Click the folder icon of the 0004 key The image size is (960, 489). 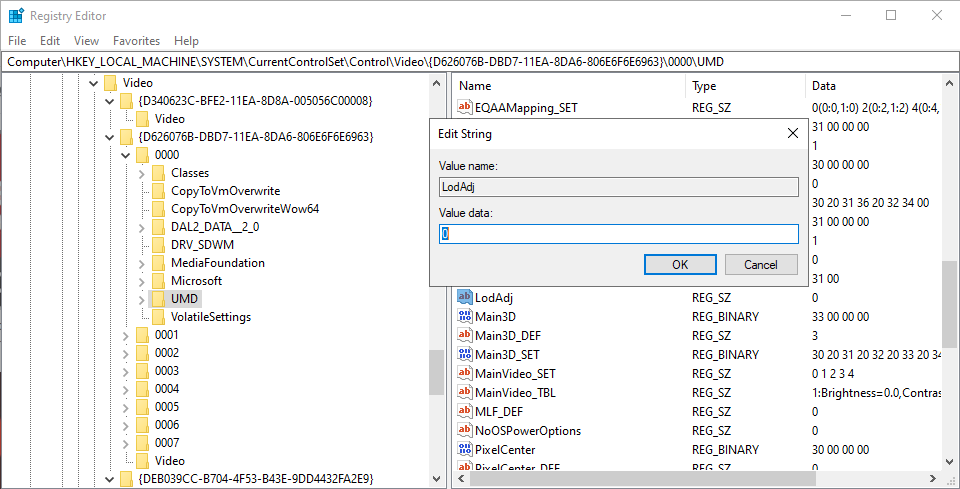(142, 389)
